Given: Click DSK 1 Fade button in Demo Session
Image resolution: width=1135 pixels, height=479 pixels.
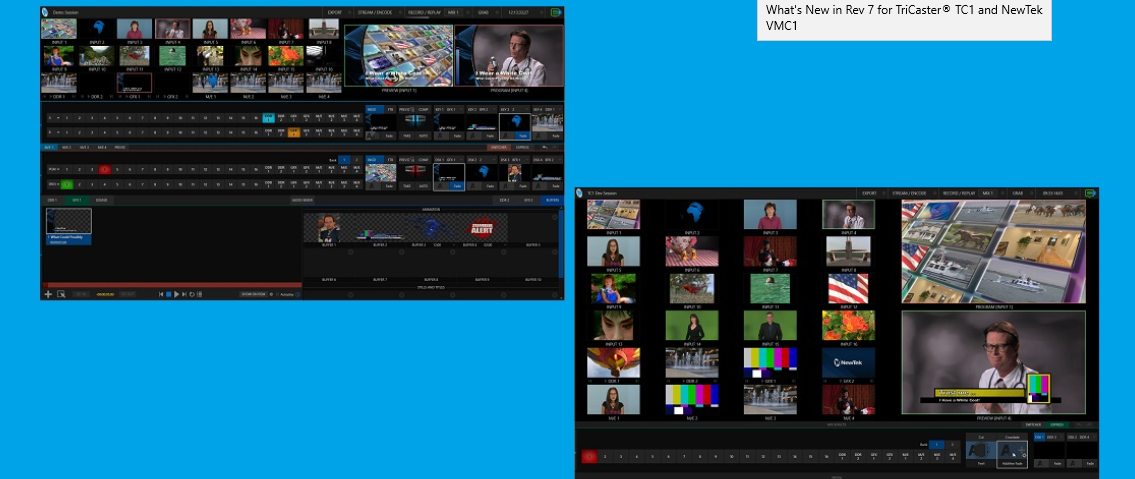Looking at the screenshot, I should click(x=457, y=186).
